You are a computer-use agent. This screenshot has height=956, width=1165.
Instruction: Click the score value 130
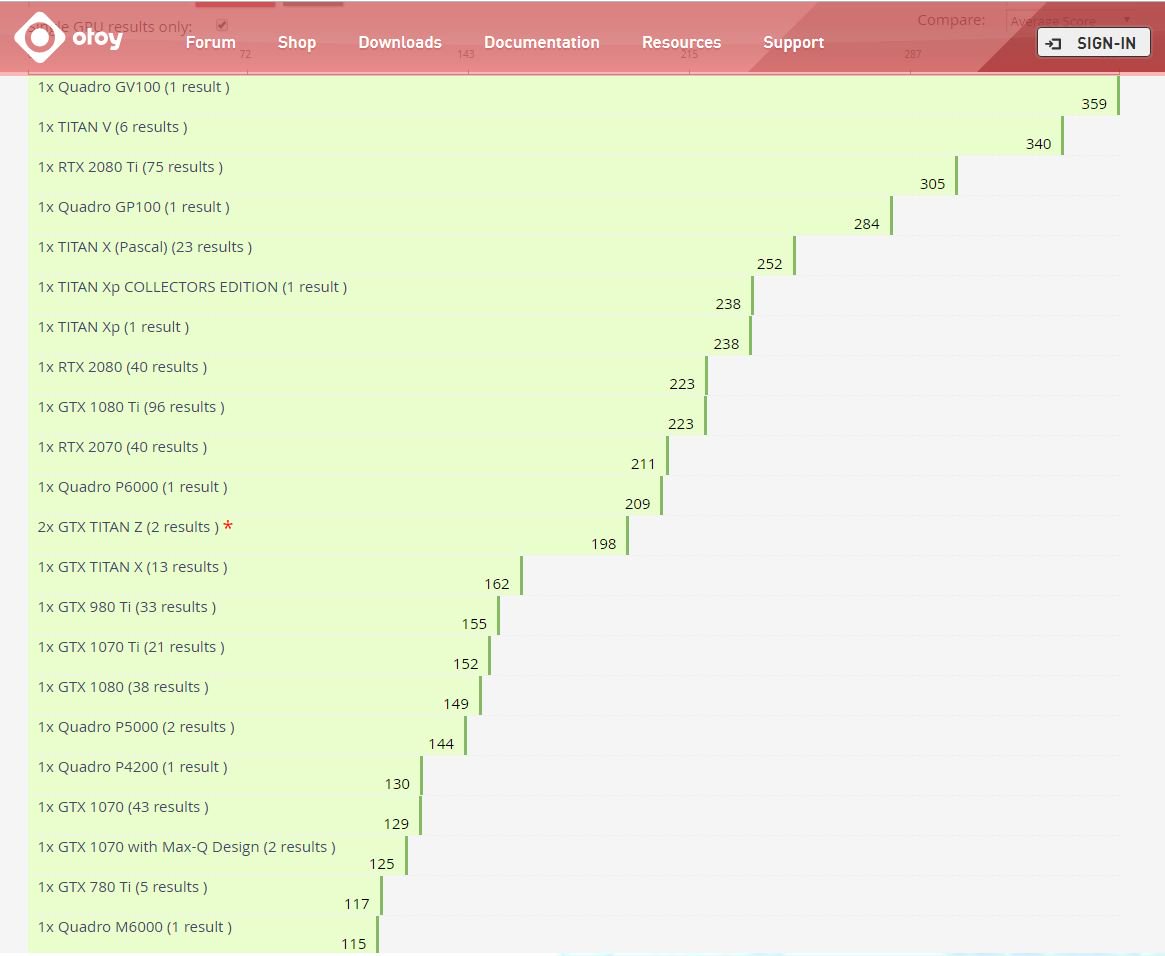(397, 784)
